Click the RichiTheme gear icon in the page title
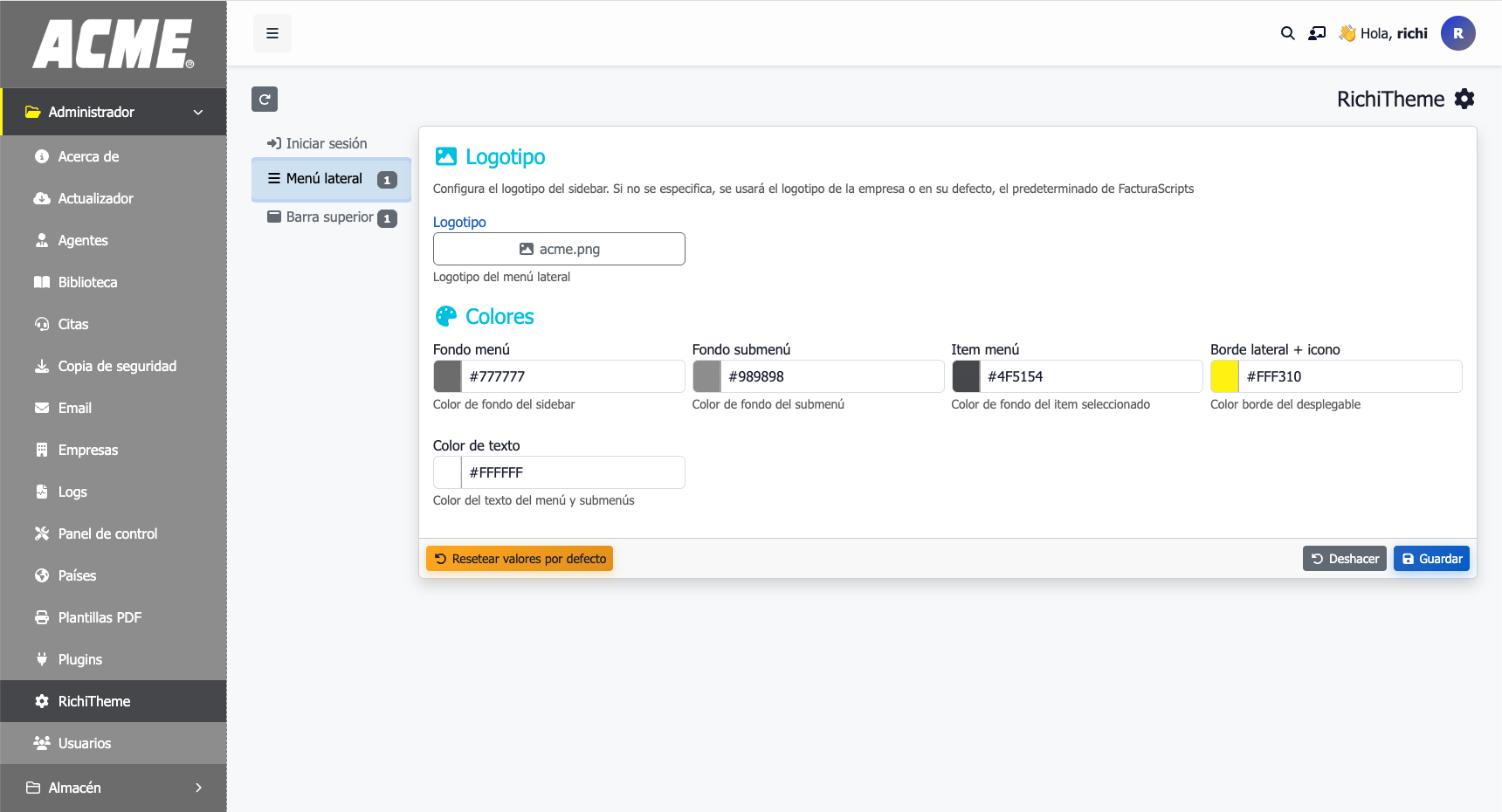Viewport: 1502px width, 812px height. 1464,100
